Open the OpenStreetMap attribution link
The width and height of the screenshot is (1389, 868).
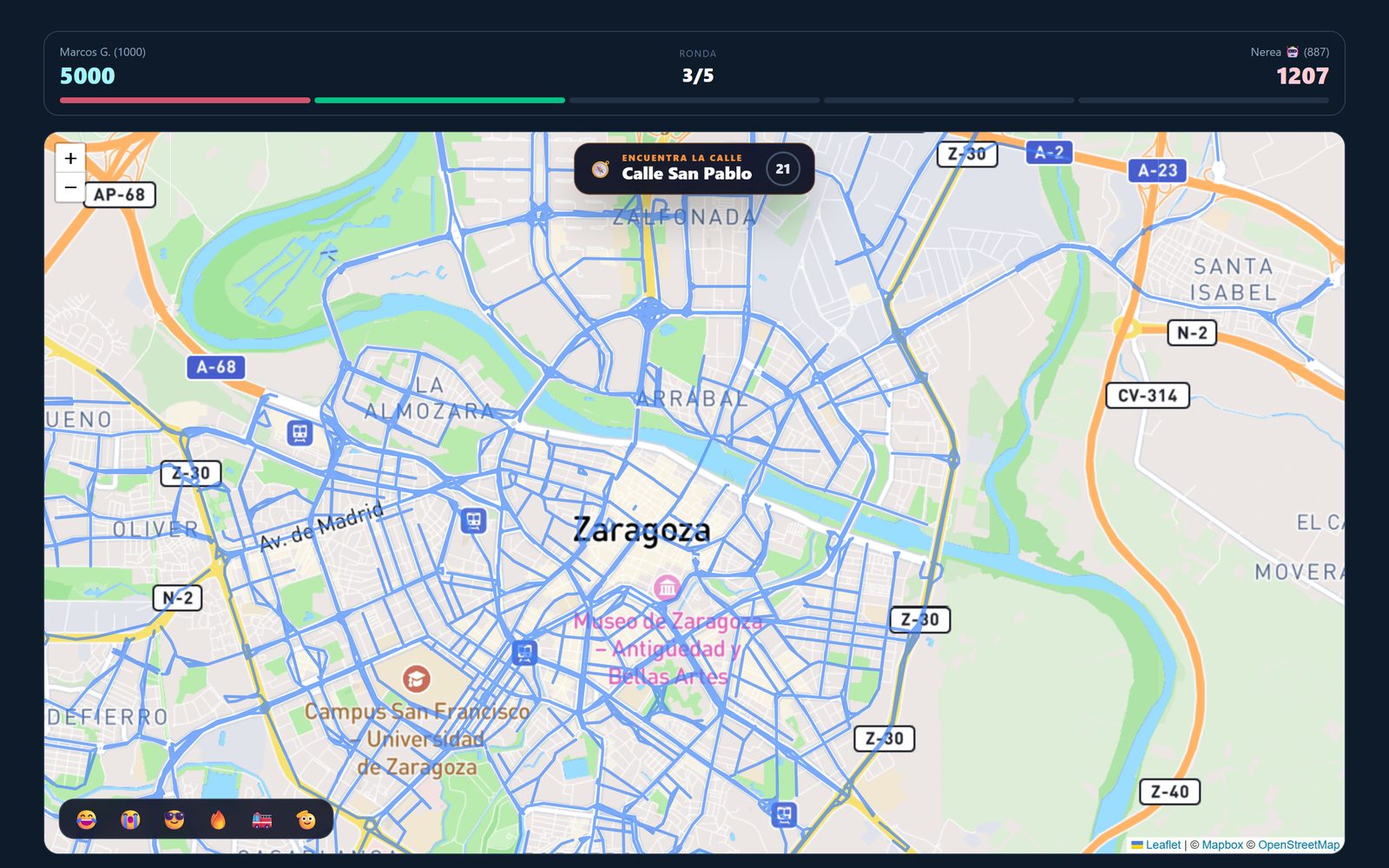click(x=1299, y=845)
